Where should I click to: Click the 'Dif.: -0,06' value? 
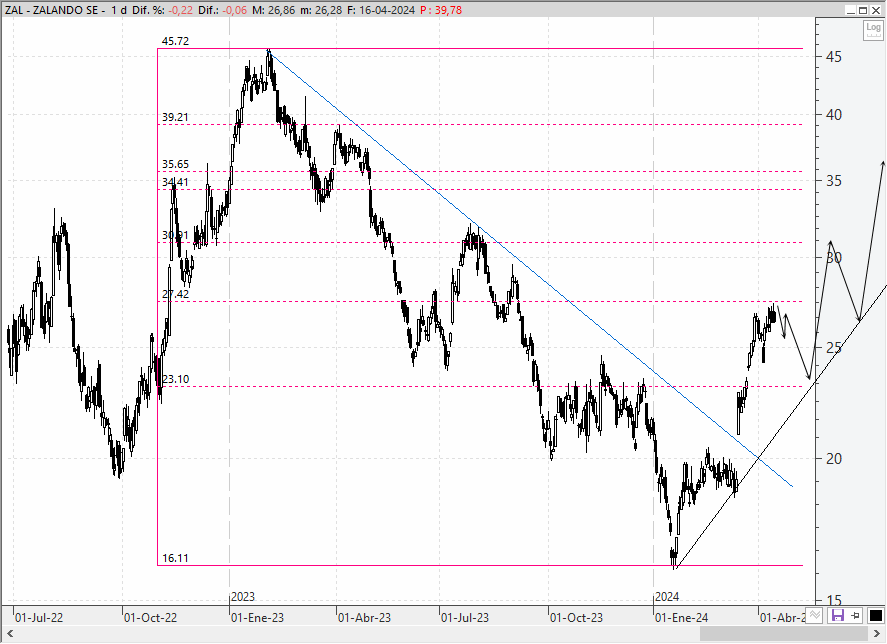(x=222, y=10)
